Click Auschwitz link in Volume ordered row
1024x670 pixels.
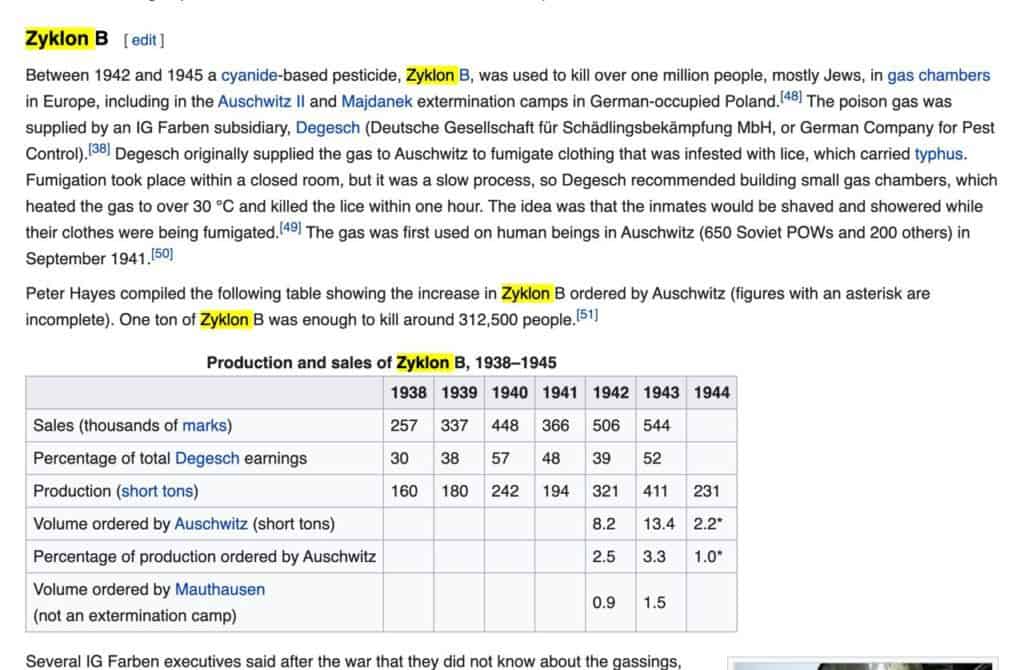[211, 523]
